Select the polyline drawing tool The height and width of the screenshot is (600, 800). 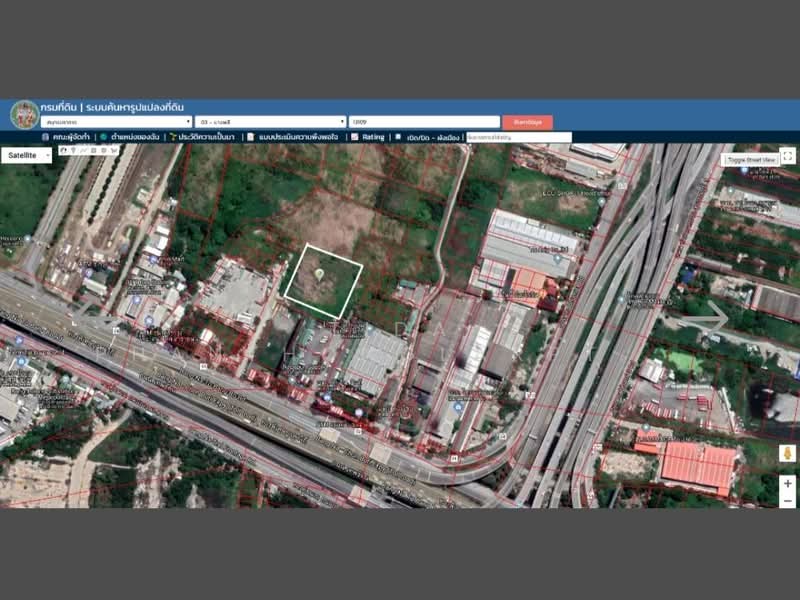(x=83, y=151)
